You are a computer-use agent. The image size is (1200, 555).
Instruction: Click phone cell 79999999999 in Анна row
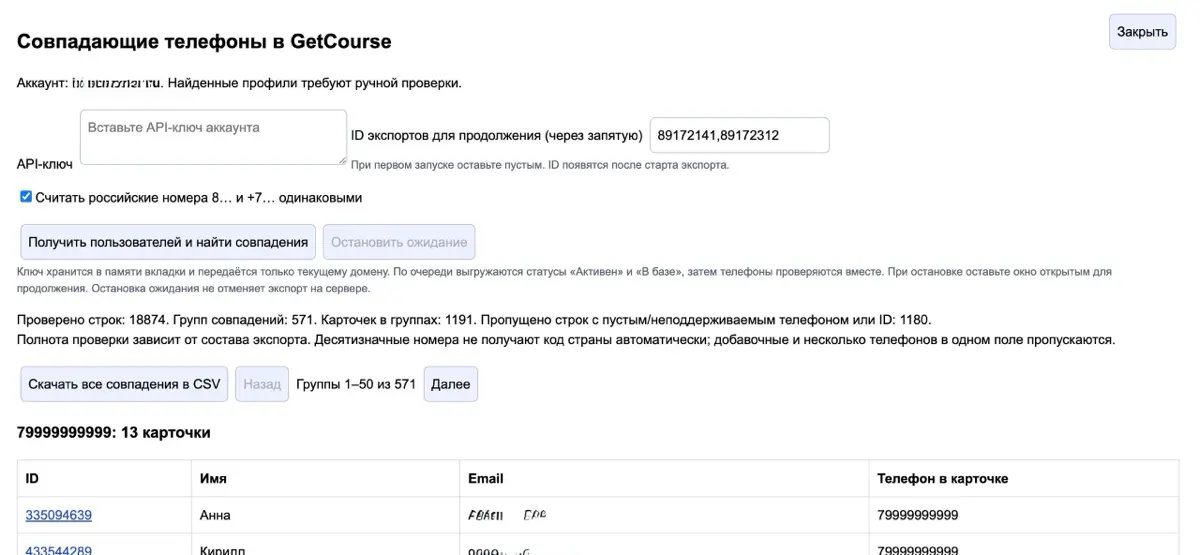[x=1023, y=515]
